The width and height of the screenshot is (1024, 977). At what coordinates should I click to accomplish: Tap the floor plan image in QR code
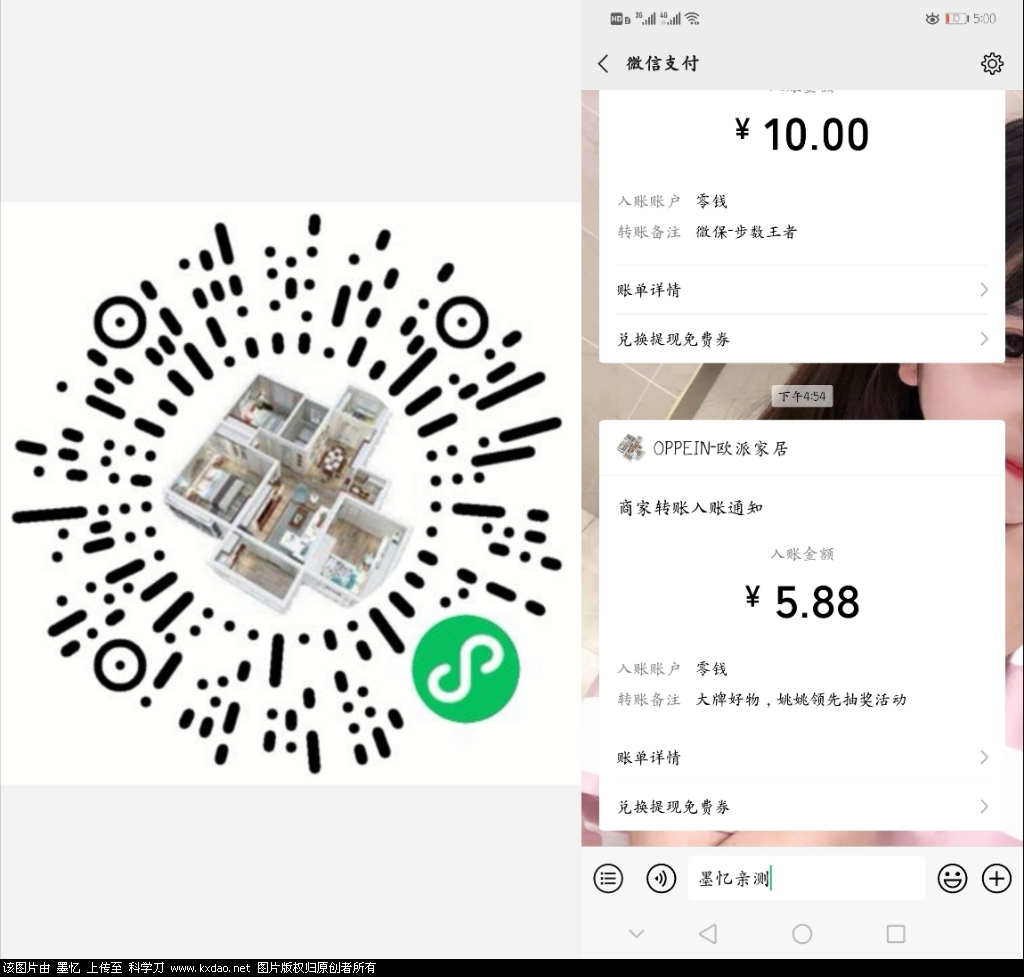point(290,493)
